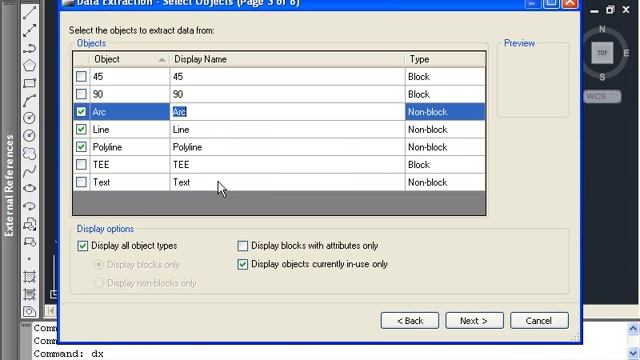This screenshot has width=640, height=360.
Task: Select the Line draw tool
Action: pyautogui.click(x=29, y=13)
